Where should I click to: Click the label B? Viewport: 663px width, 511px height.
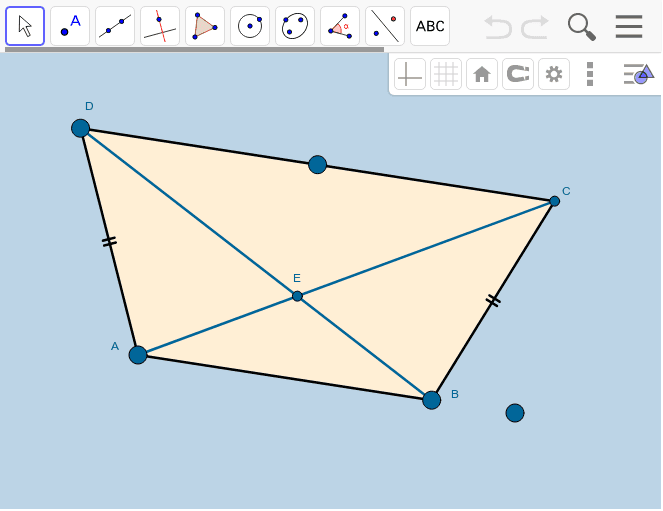click(x=455, y=394)
